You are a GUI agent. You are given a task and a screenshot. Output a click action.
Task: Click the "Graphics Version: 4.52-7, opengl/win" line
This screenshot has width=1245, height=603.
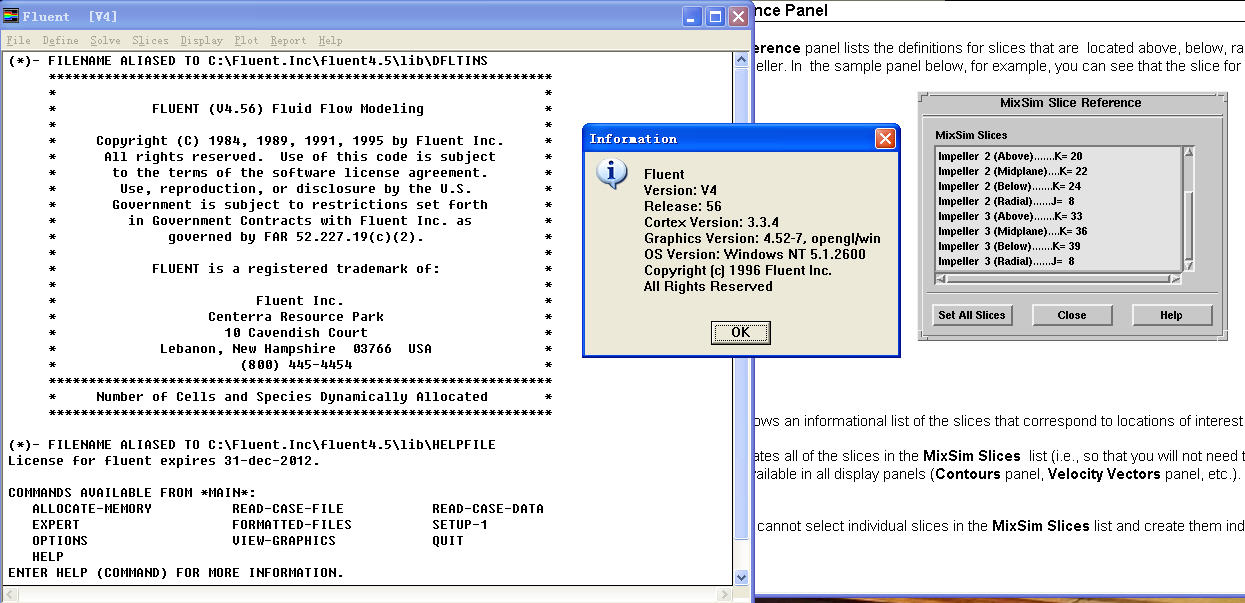coord(762,239)
